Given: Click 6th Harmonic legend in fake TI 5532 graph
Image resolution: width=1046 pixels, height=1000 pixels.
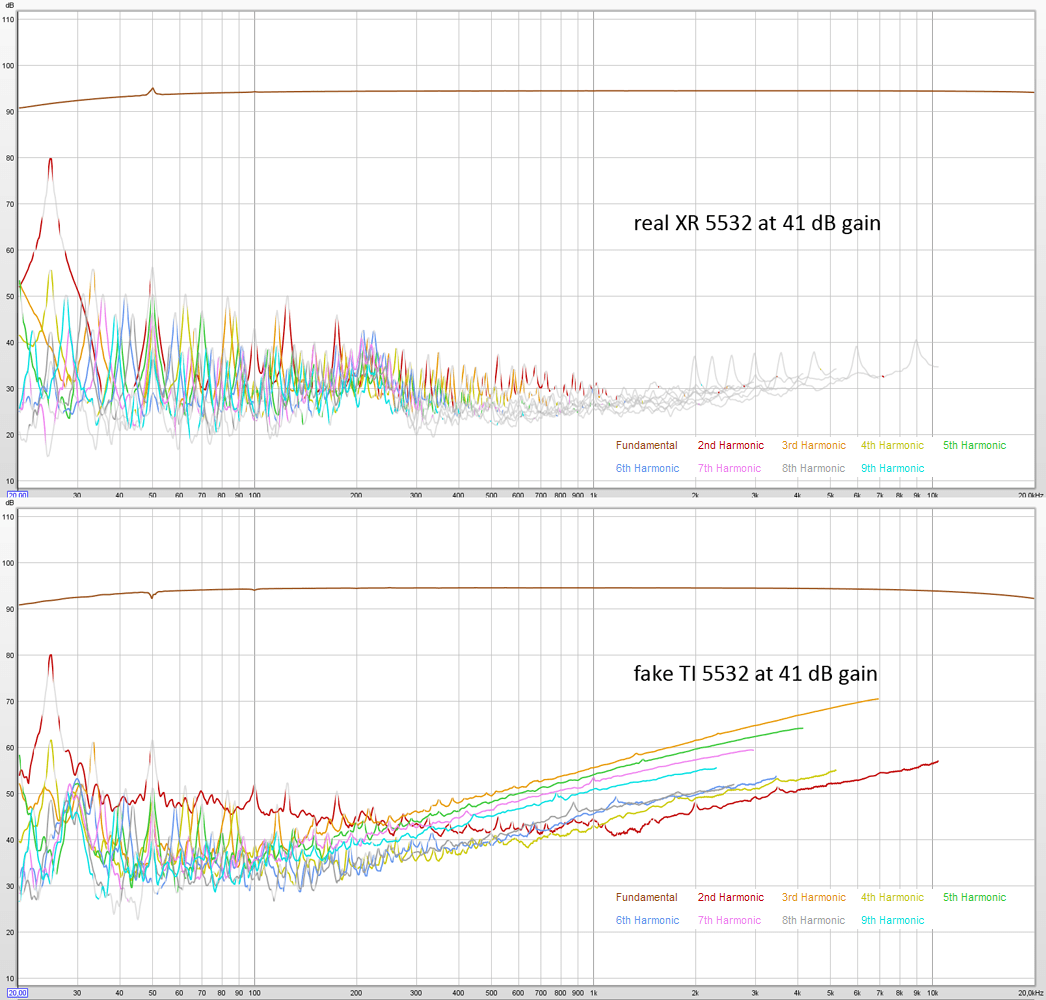Looking at the screenshot, I should click(647, 920).
